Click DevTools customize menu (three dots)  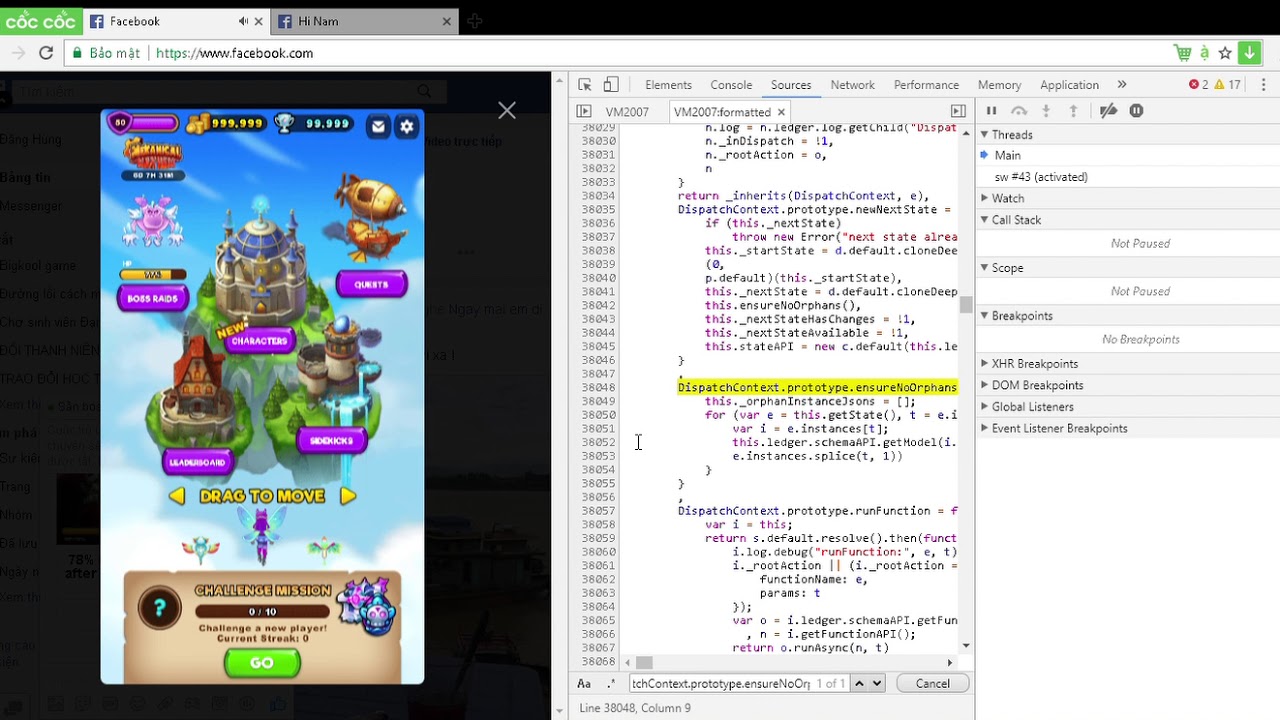click(1265, 85)
